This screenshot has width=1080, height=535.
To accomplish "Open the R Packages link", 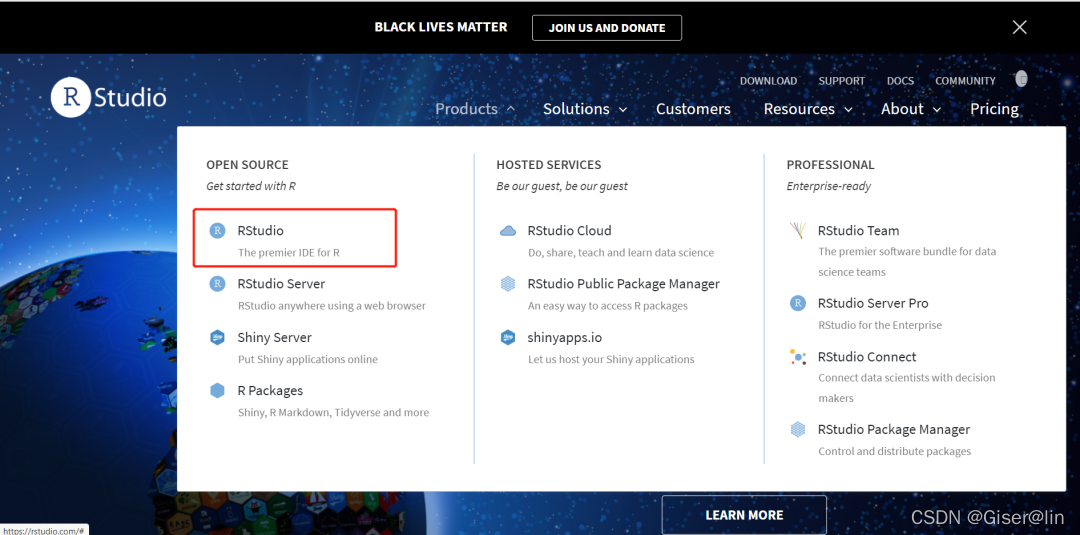I will click(270, 390).
